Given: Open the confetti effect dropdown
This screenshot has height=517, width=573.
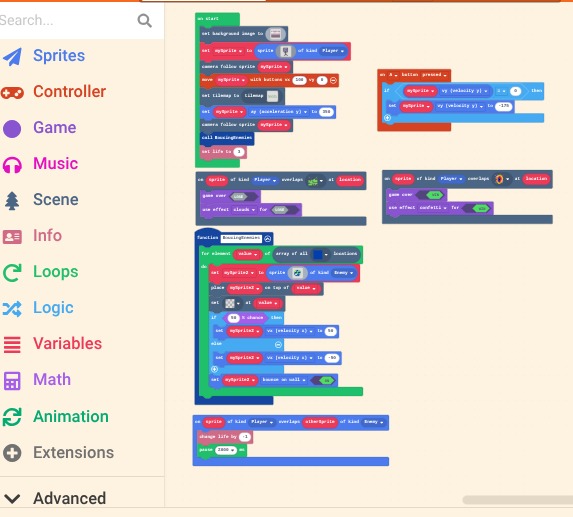Looking at the screenshot, I should (433, 208).
